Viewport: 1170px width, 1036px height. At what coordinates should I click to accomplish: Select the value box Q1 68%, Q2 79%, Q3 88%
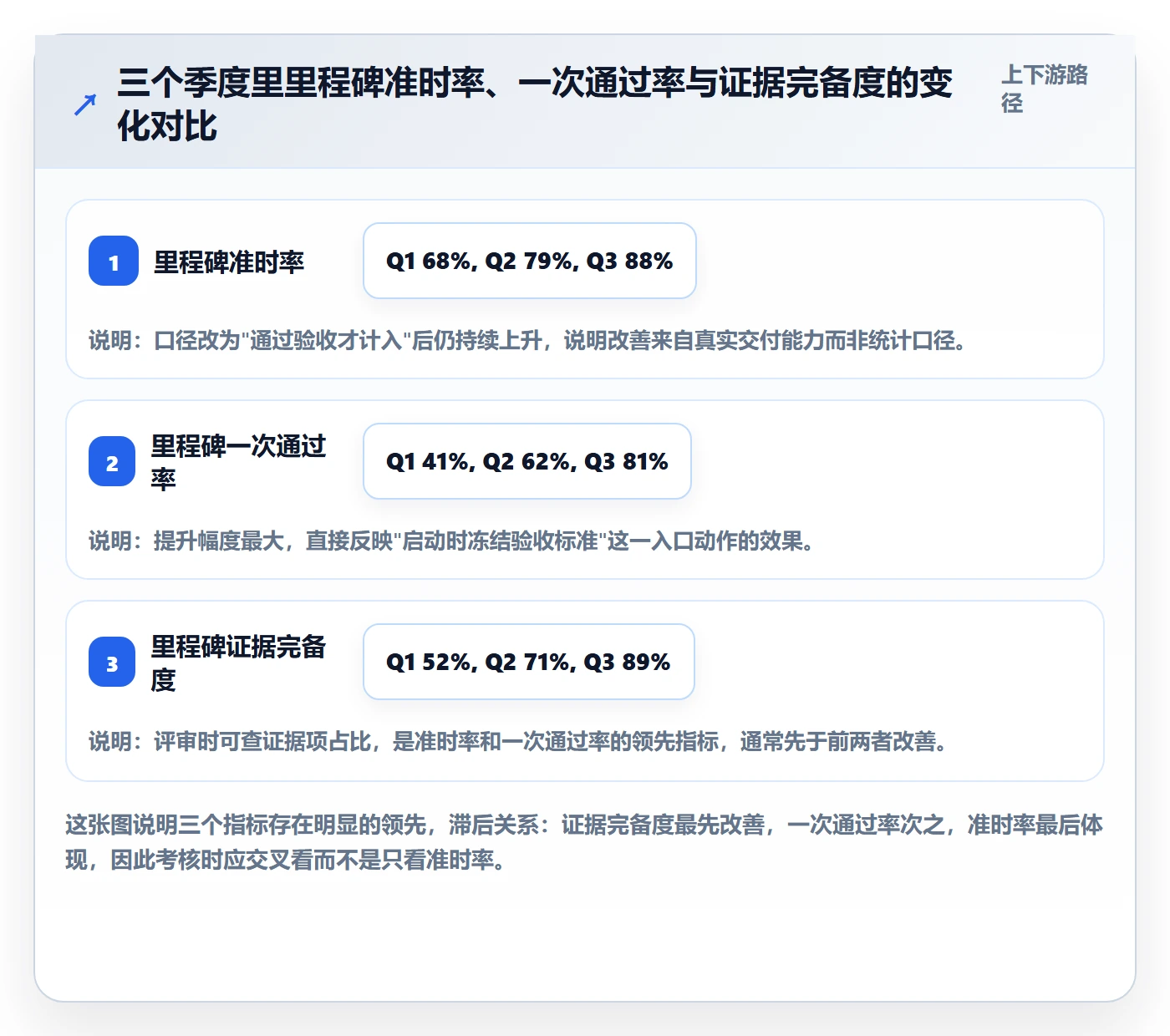click(x=530, y=261)
